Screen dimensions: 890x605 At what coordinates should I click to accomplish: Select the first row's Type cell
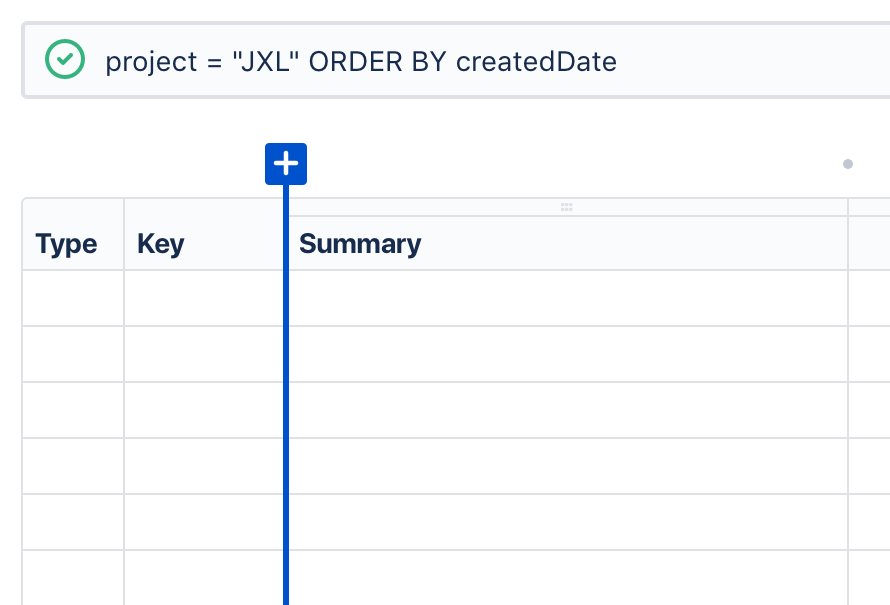click(x=73, y=299)
